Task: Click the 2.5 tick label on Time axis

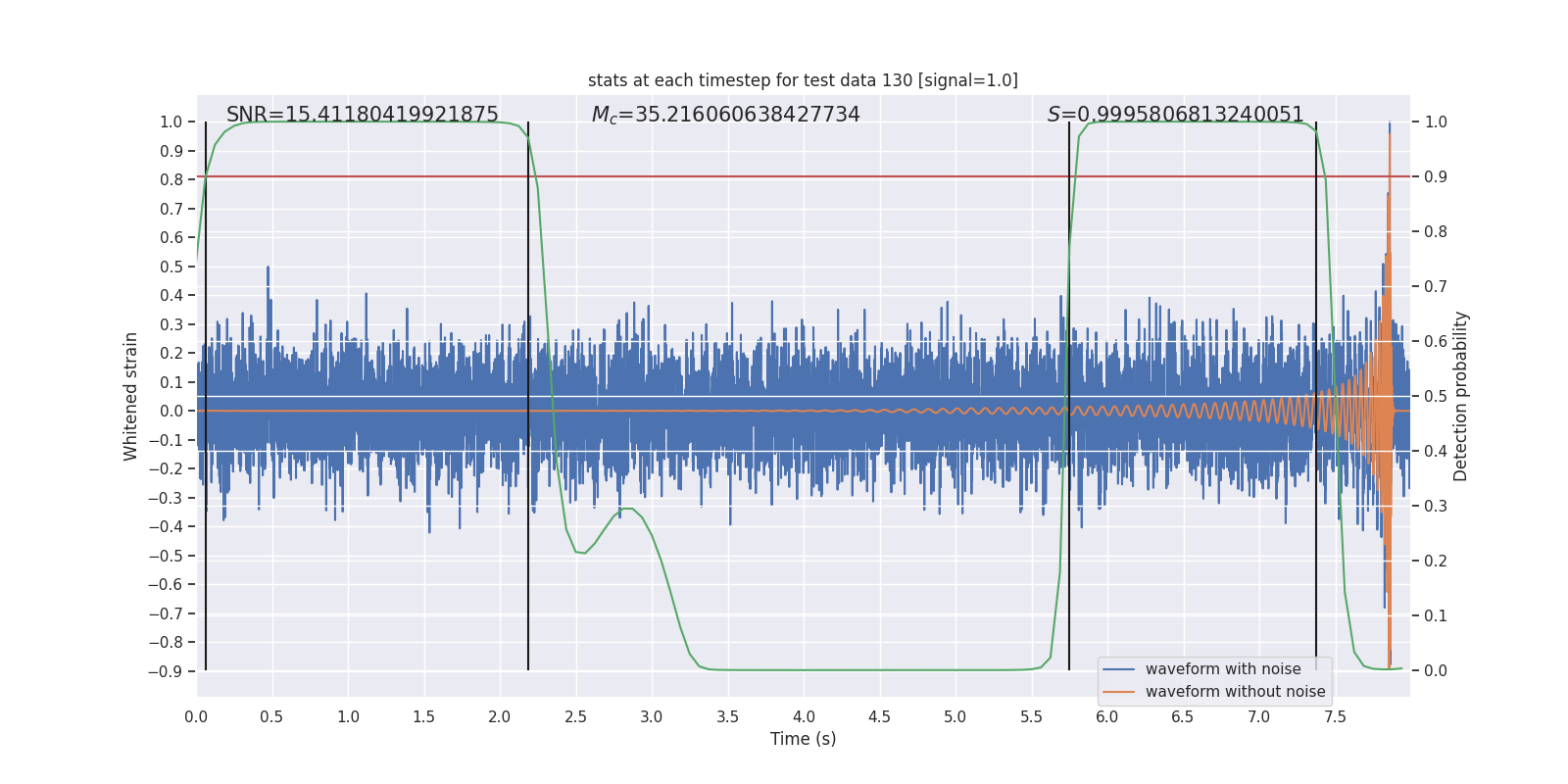Action: click(x=576, y=716)
